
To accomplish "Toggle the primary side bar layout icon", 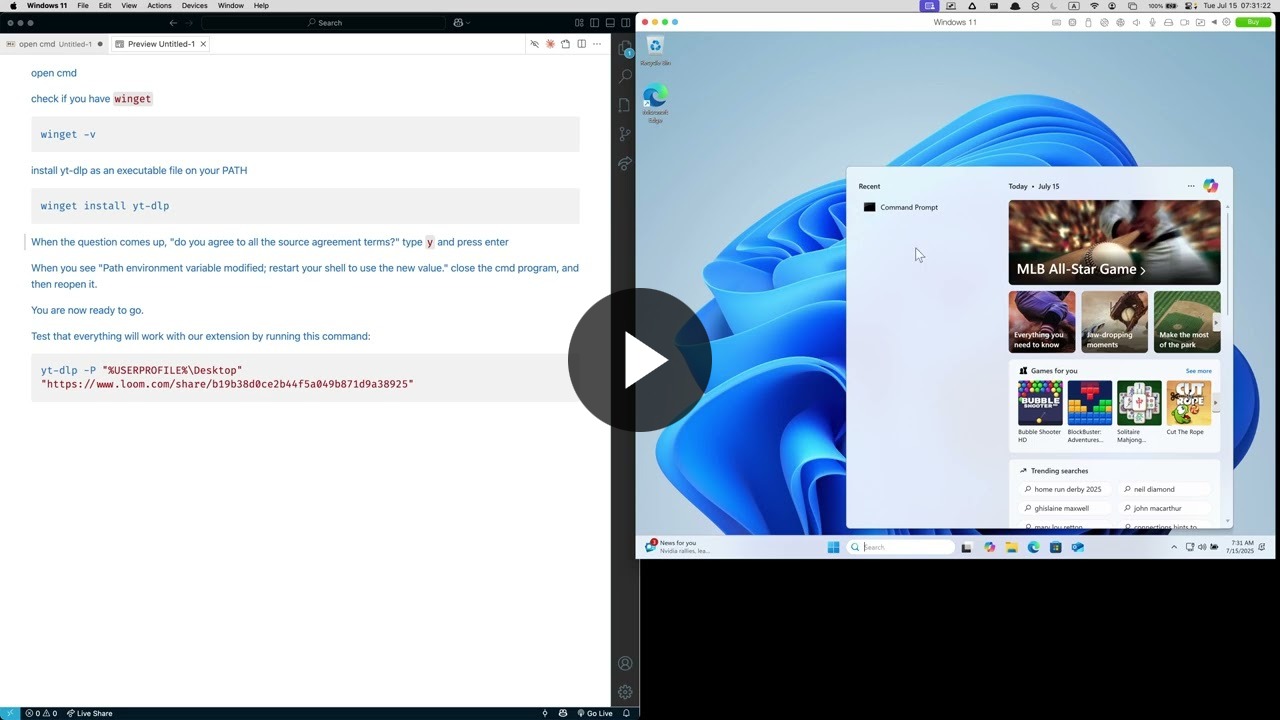I will pyautogui.click(x=594, y=22).
